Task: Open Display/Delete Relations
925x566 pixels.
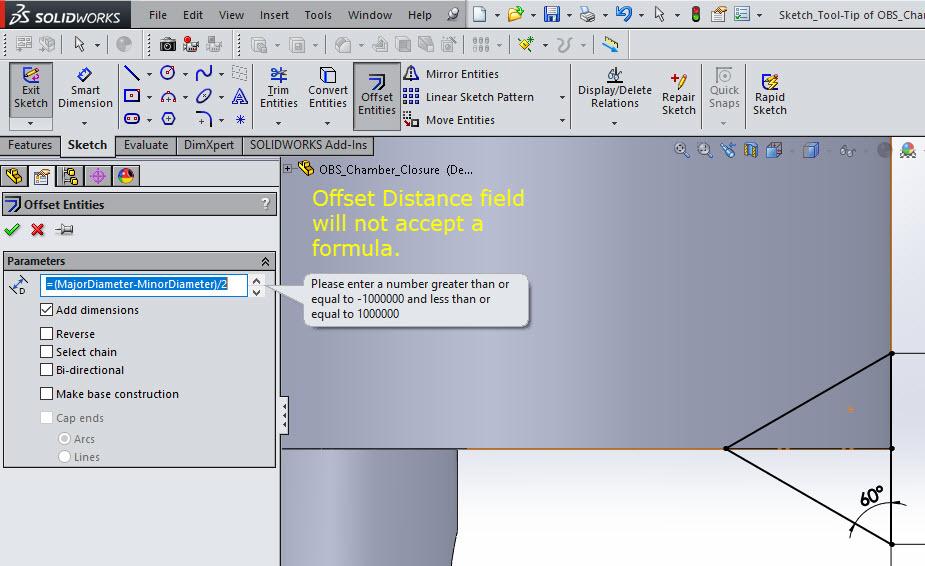Action: 615,89
